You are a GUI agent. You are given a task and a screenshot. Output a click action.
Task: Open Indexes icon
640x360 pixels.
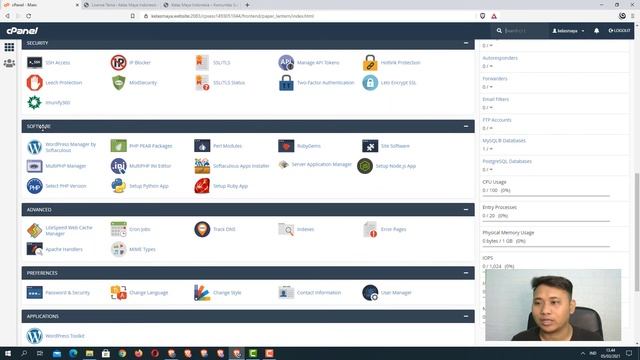[286, 229]
